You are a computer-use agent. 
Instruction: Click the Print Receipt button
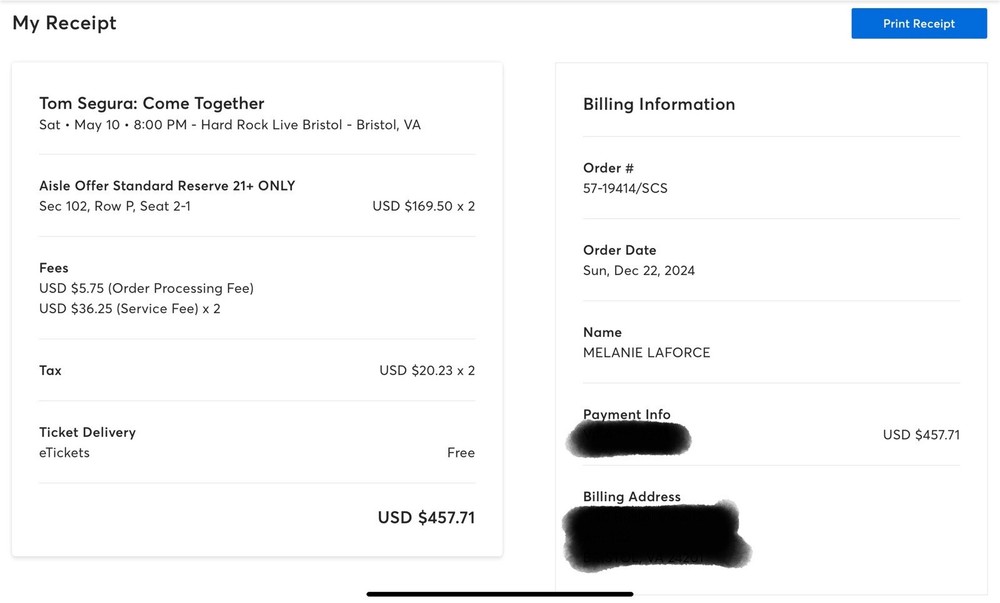tap(918, 23)
